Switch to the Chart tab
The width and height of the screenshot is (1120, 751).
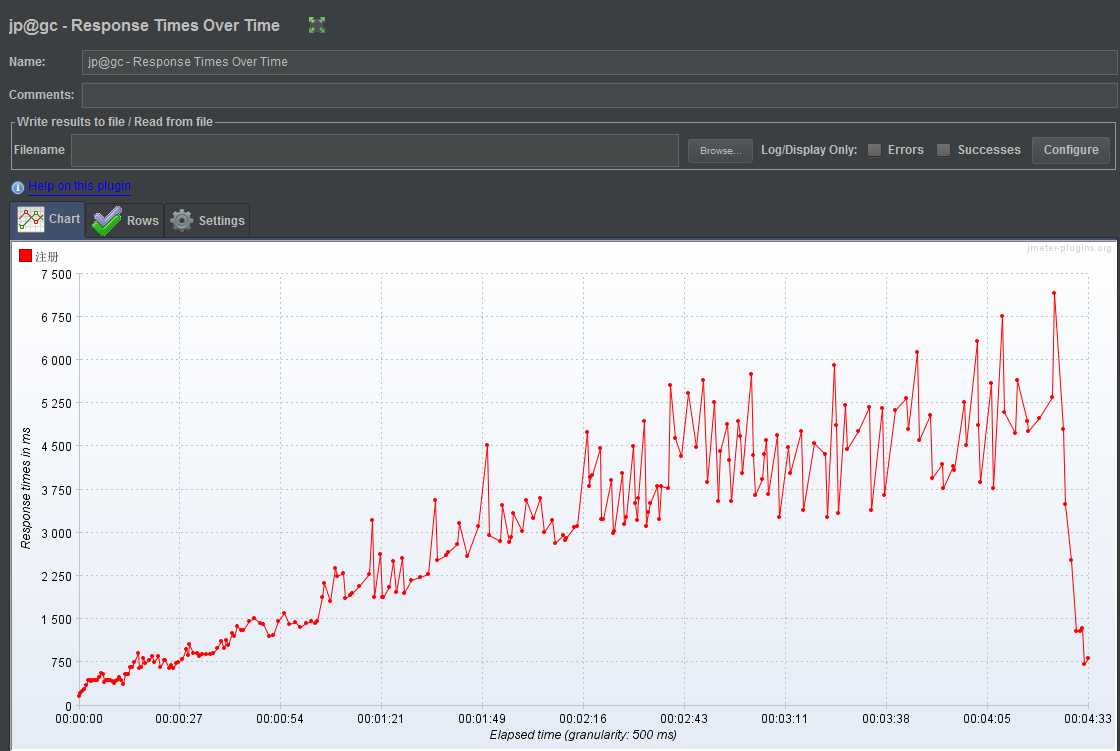point(48,219)
